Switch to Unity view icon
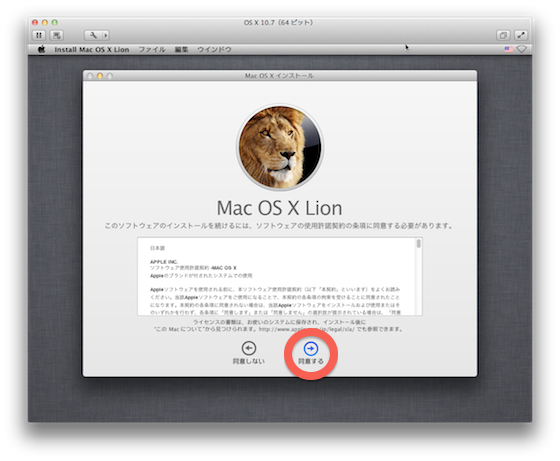 click(503, 35)
